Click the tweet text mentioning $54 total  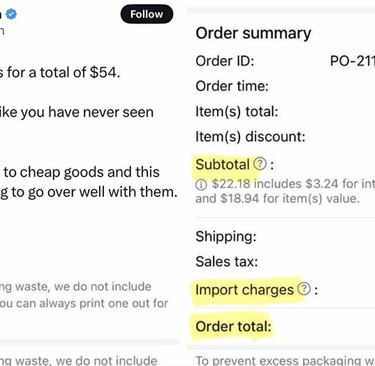tap(60, 72)
